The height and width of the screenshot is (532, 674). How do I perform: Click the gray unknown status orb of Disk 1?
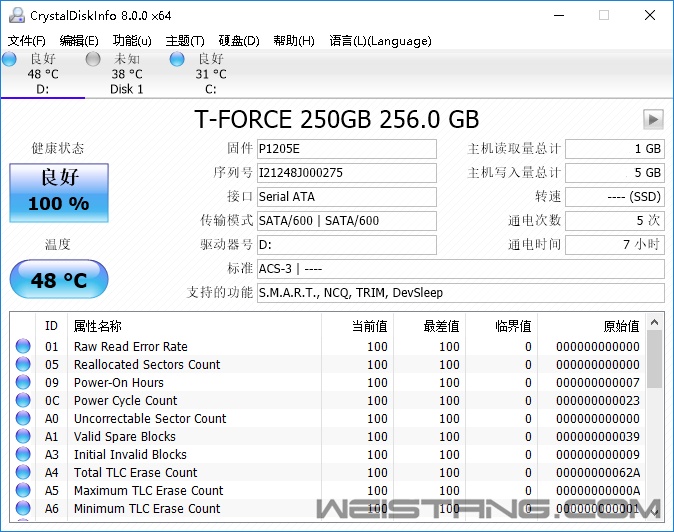pos(93,59)
